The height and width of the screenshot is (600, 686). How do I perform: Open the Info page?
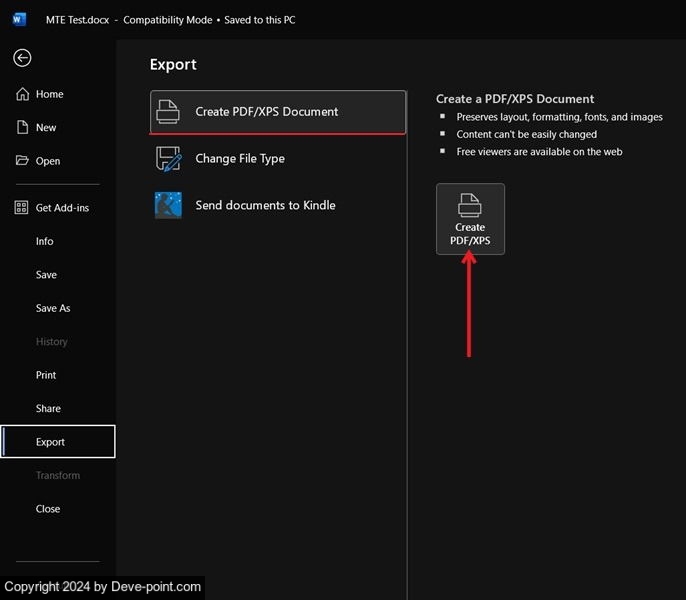(45, 241)
